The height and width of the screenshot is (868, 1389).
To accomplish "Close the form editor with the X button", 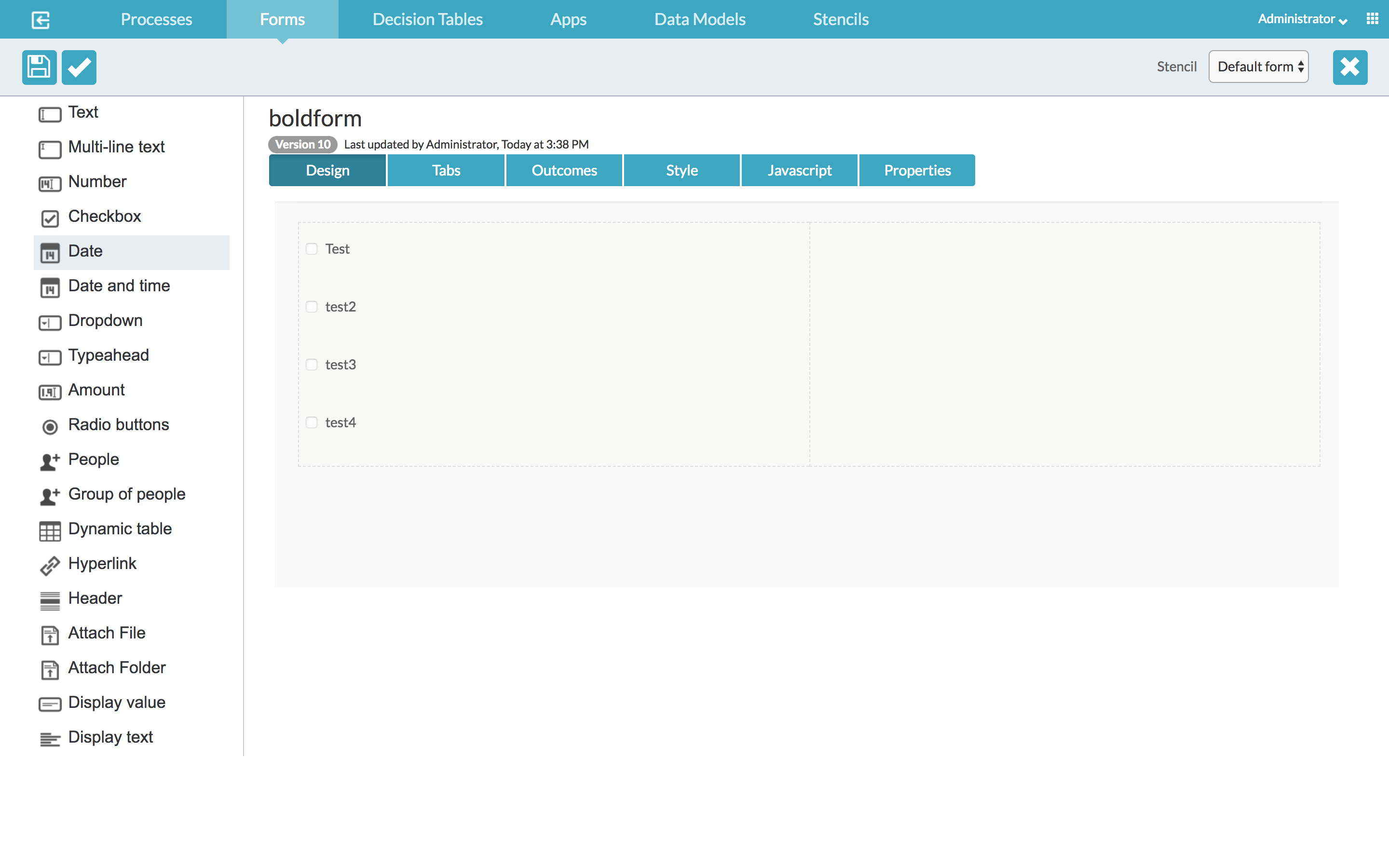I will tap(1349, 67).
